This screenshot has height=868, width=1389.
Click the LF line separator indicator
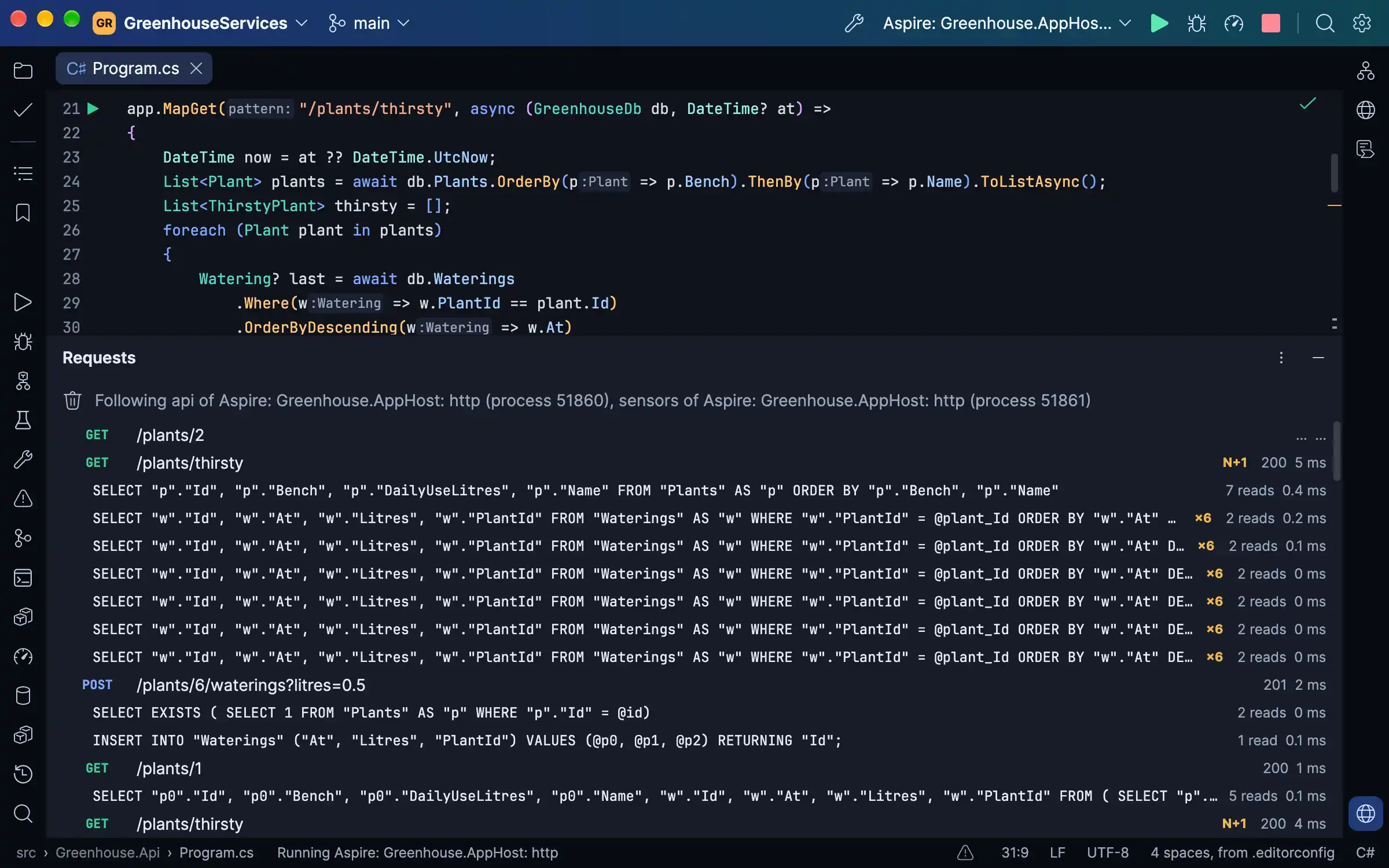click(1057, 853)
